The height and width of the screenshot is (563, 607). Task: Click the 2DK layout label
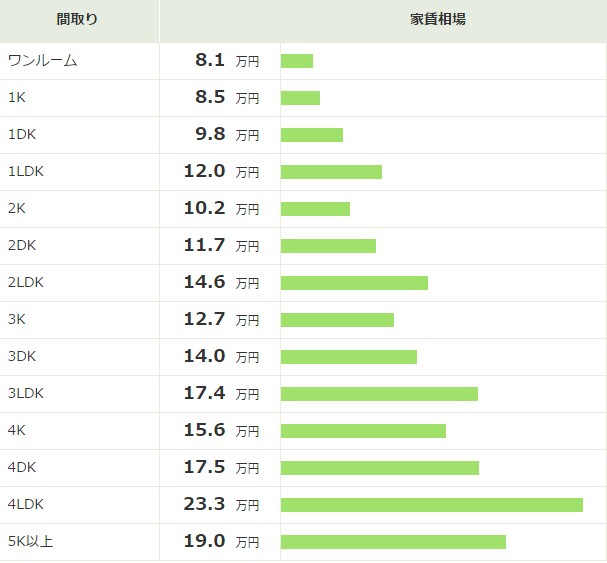(22, 245)
